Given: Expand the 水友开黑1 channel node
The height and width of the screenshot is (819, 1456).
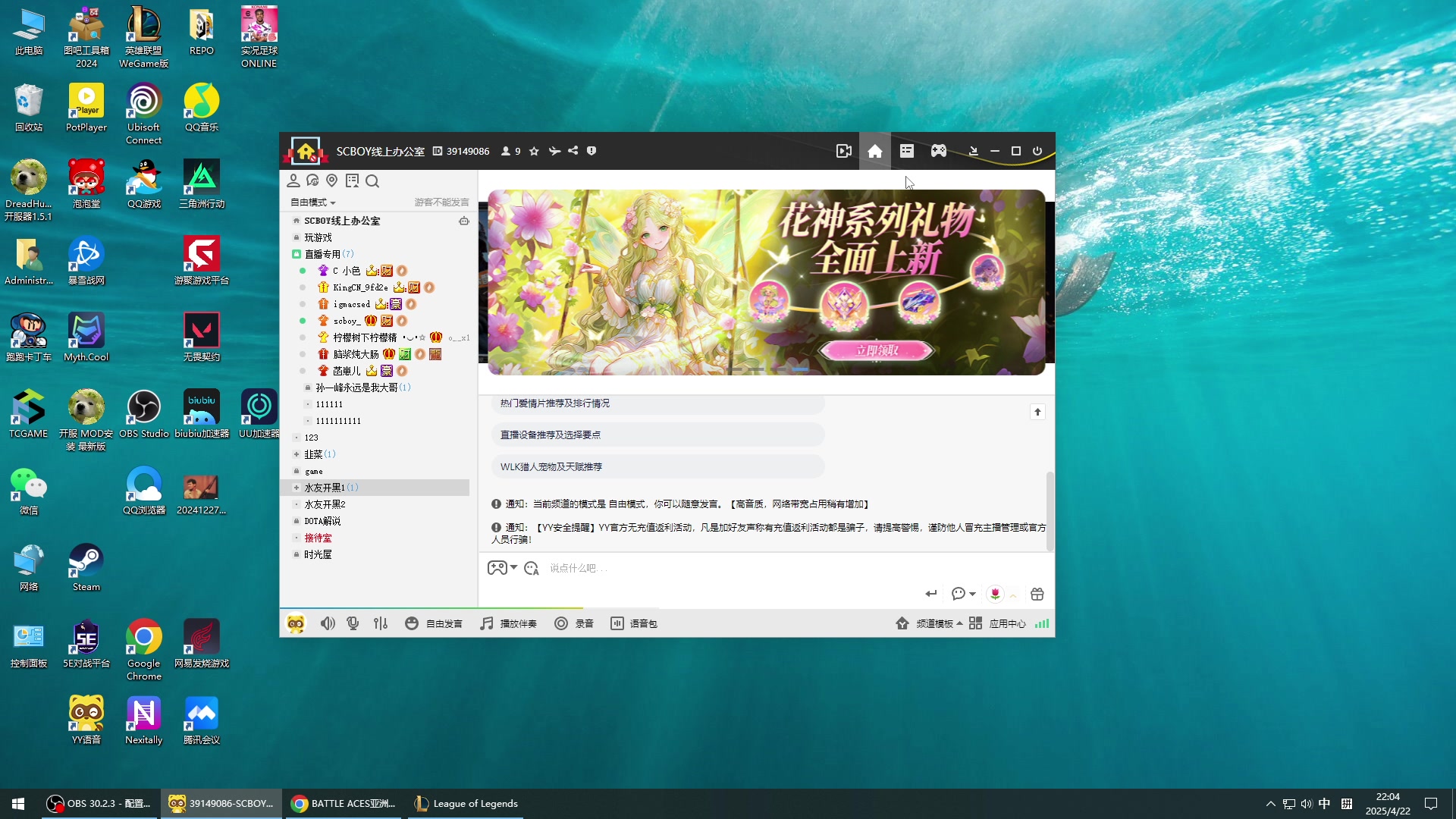Looking at the screenshot, I should pyautogui.click(x=297, y=488).
